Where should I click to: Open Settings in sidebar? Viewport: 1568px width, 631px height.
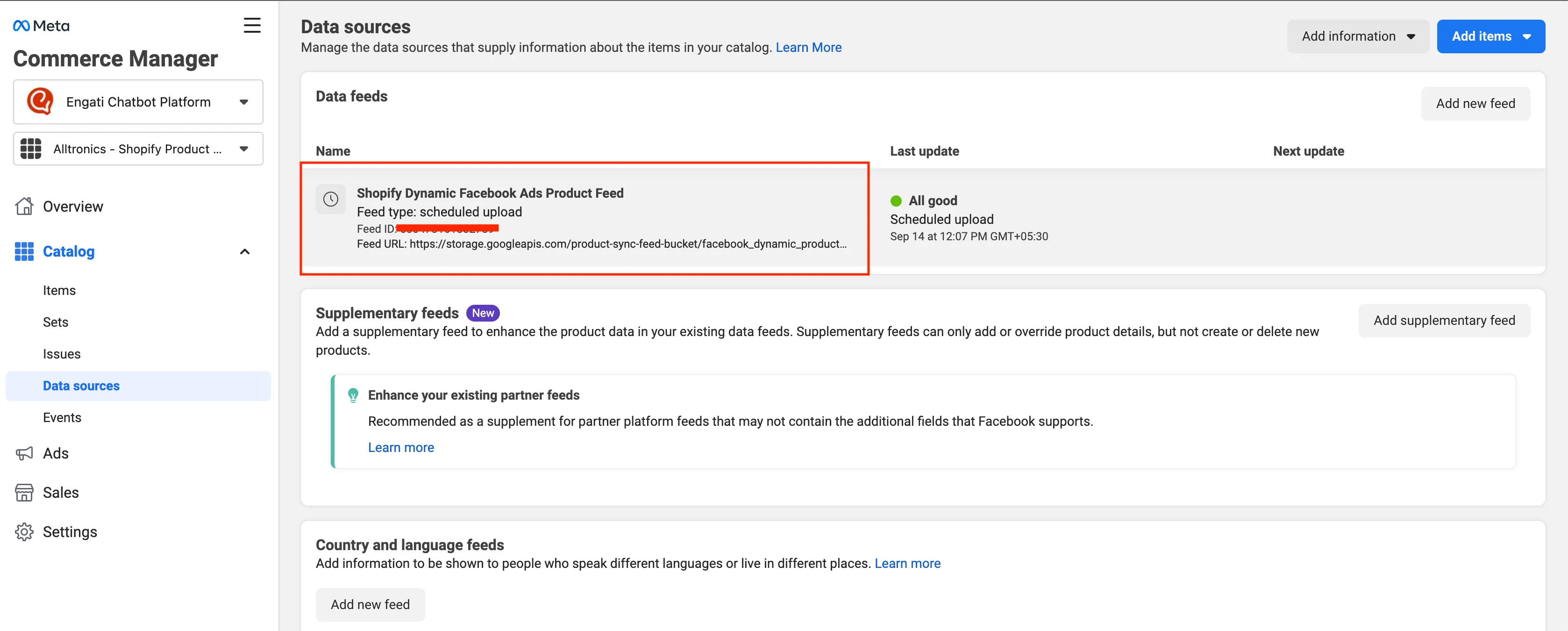coord(70,532)
